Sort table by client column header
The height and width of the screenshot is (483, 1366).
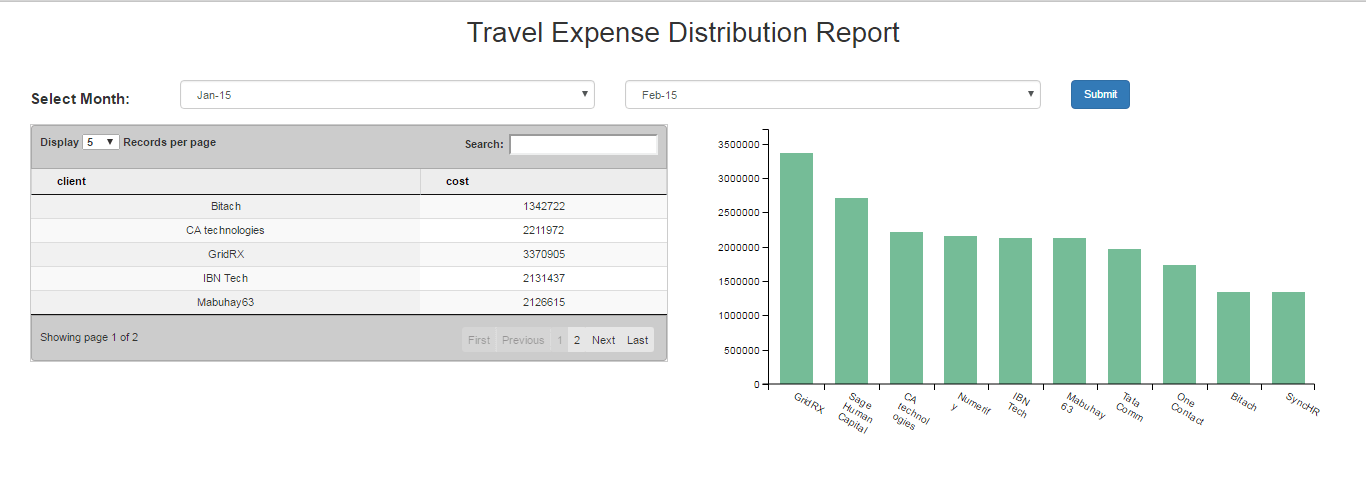(226, 181)
